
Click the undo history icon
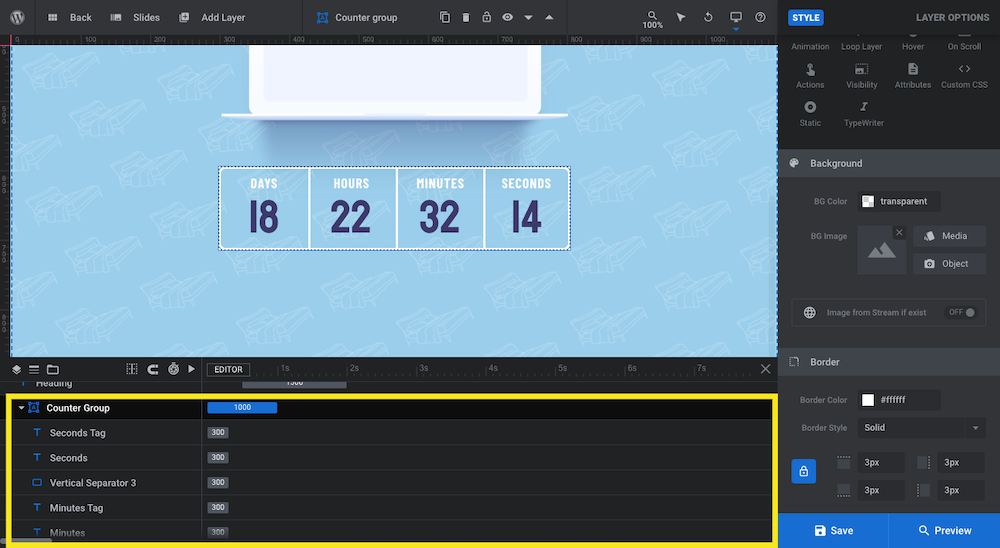[708, 17]
